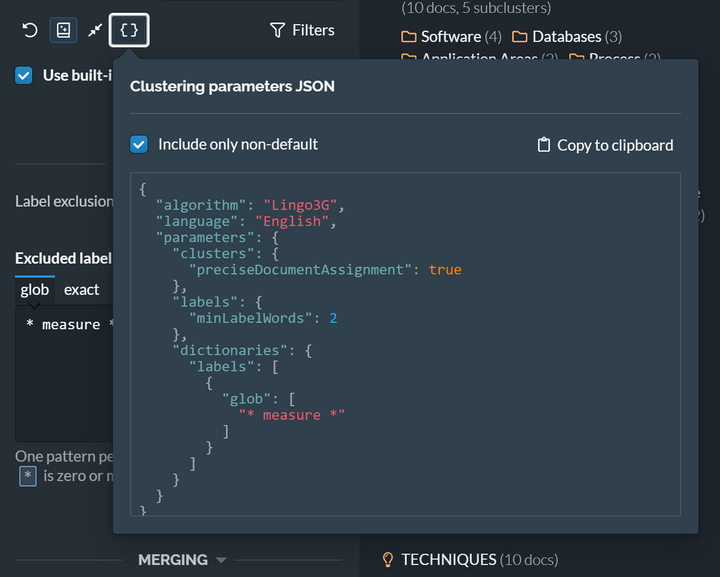Click the "English" language value

pos(292,221)
